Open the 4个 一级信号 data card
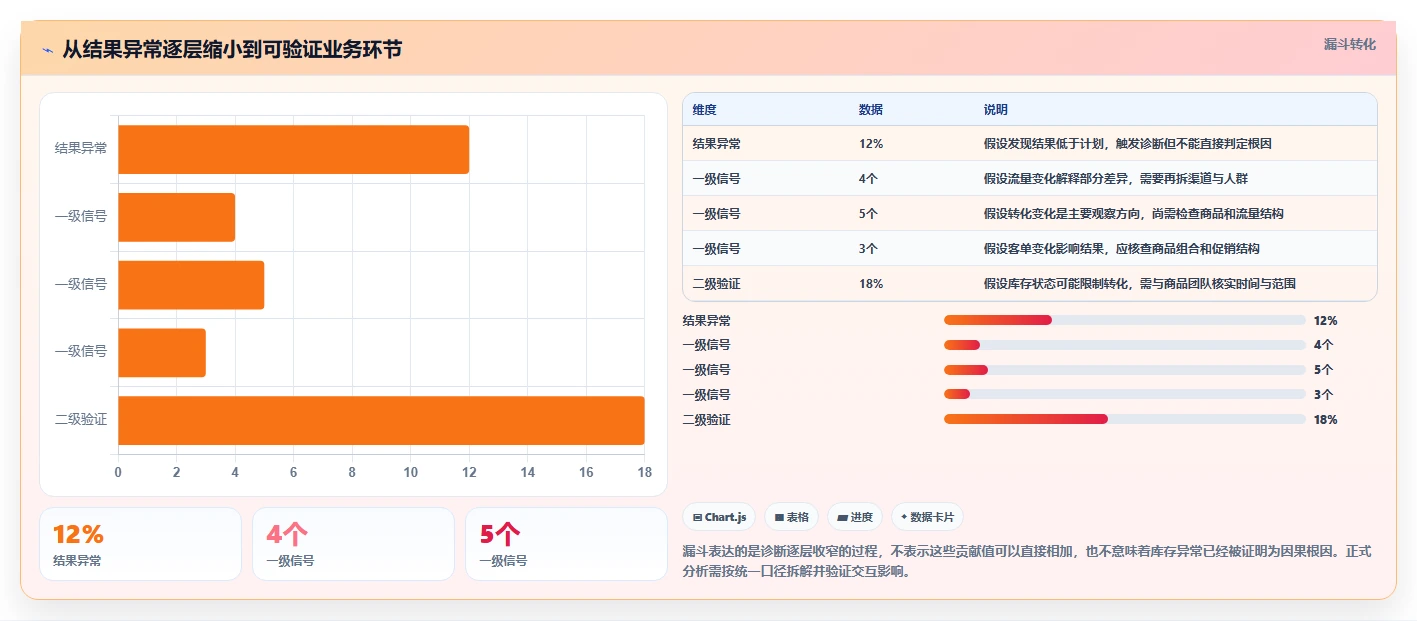This screenshot has height=621, width=1417. pyautogui.click(x=354, y=544)
